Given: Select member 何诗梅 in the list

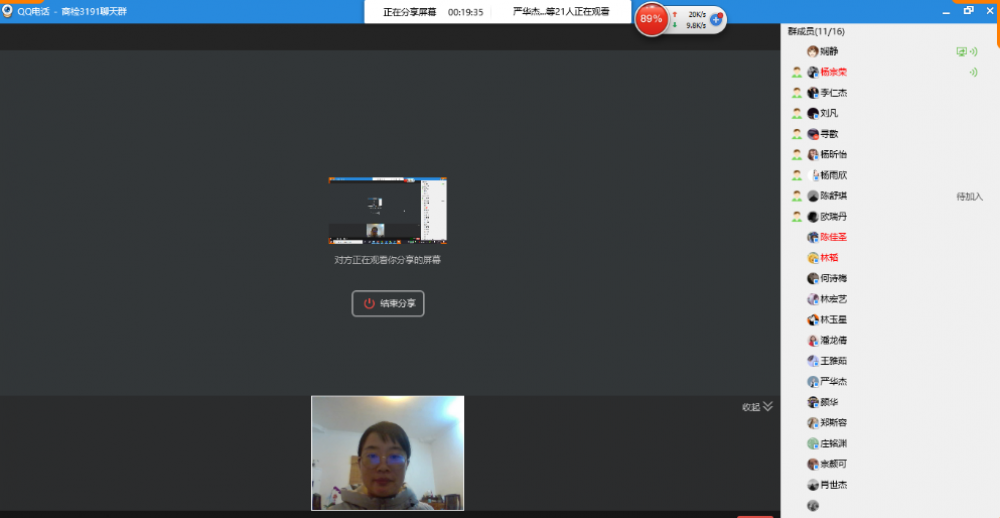Looking at the screenshot, I should click(x=834, y=278).
